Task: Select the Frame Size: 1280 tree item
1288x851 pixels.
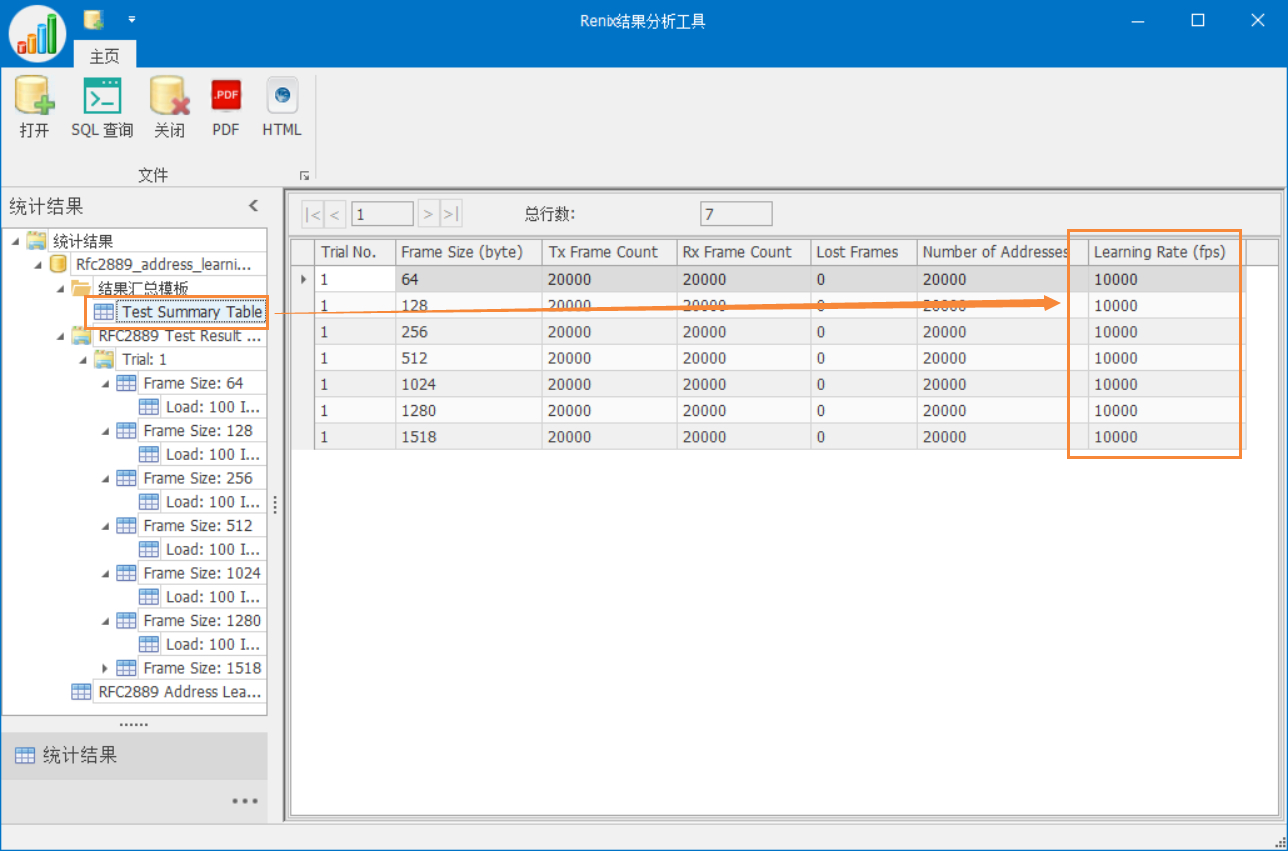Action: point(202,621)
